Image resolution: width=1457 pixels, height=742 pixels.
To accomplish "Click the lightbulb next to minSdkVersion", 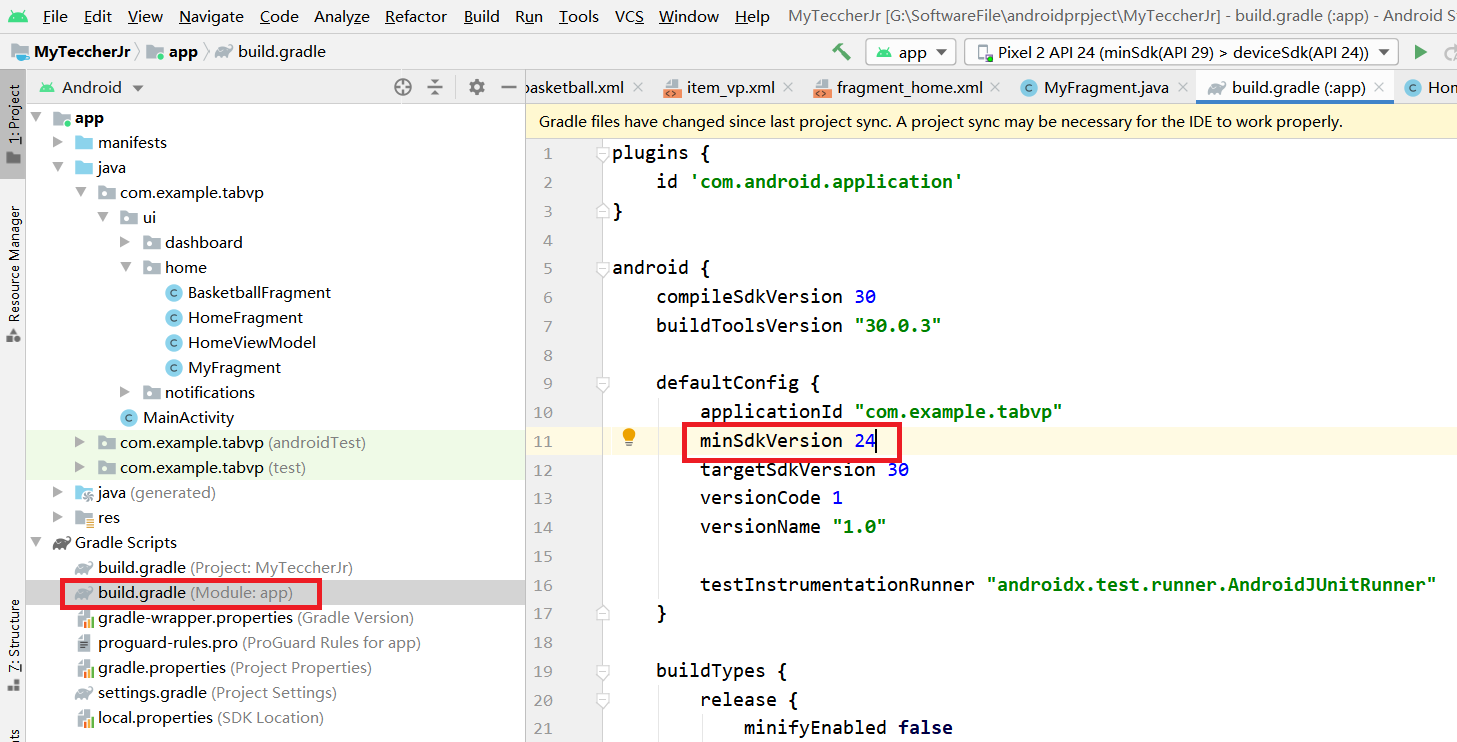I will (x=629, y=439).
